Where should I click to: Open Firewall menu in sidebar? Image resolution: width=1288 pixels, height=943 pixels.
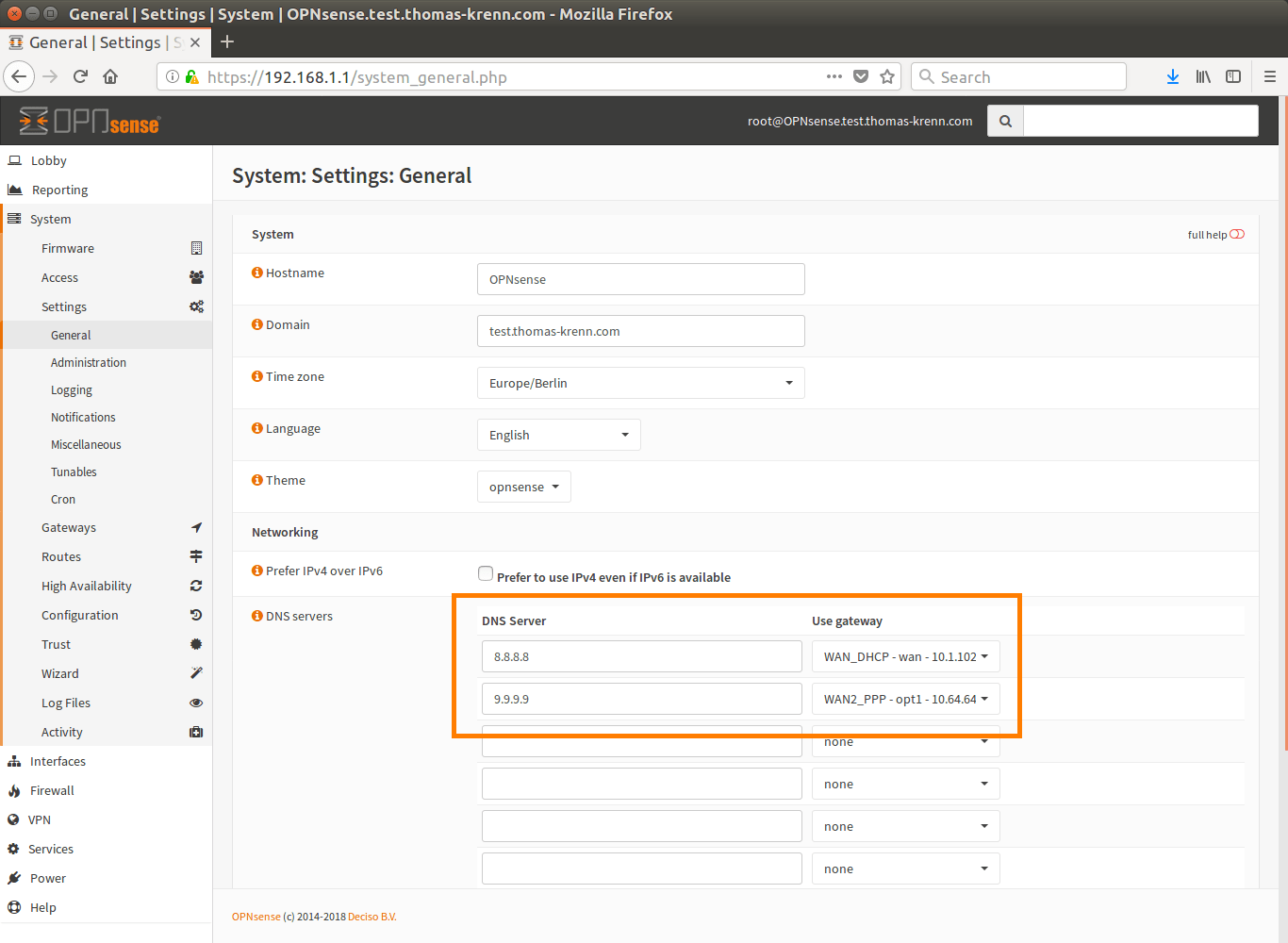52,790
